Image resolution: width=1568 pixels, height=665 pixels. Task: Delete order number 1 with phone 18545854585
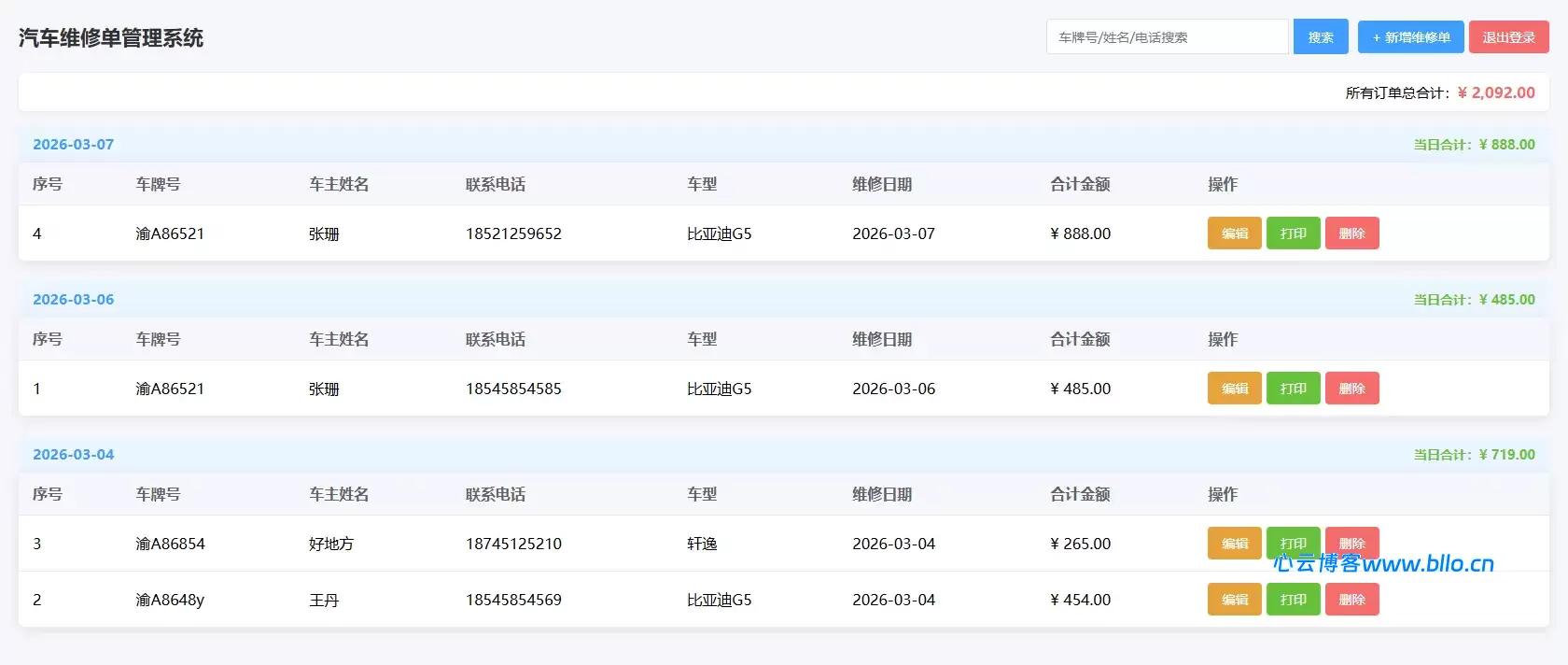click(1351, 389)
